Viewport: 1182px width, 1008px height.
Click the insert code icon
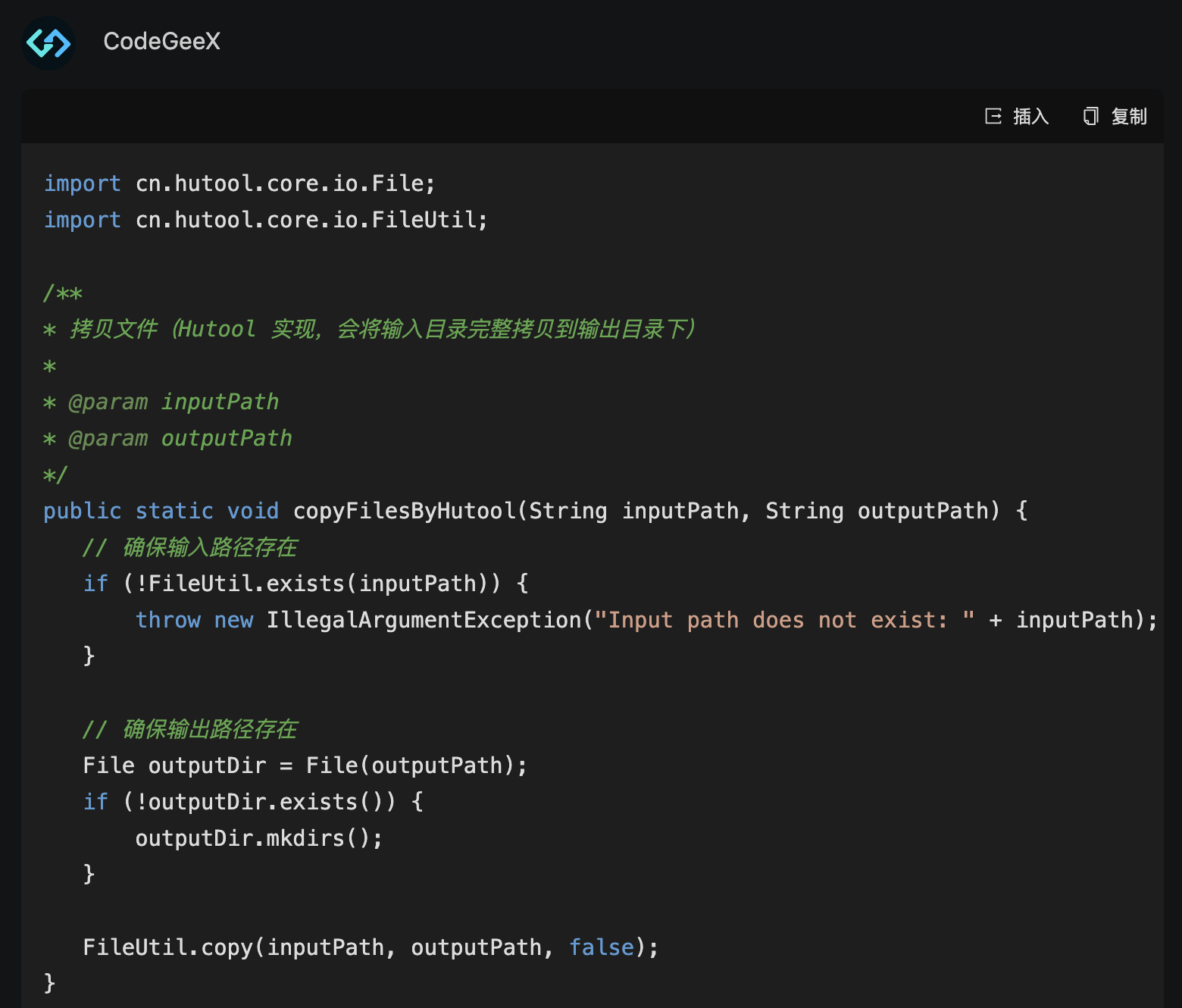[x=993, y=116]
